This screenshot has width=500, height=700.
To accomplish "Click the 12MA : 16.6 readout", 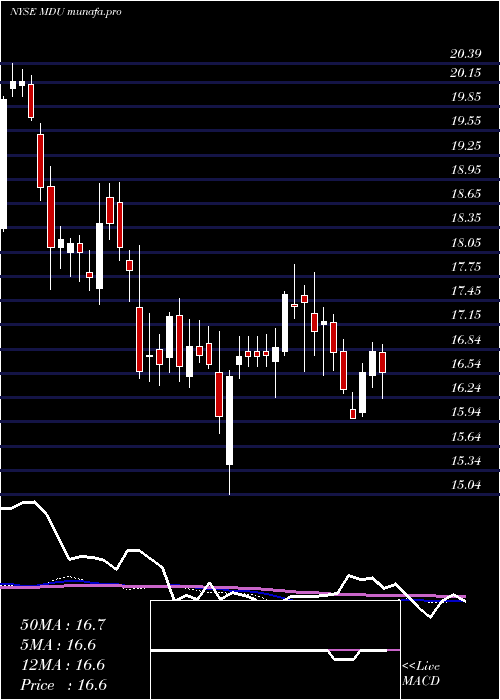I will coord(62,665).
